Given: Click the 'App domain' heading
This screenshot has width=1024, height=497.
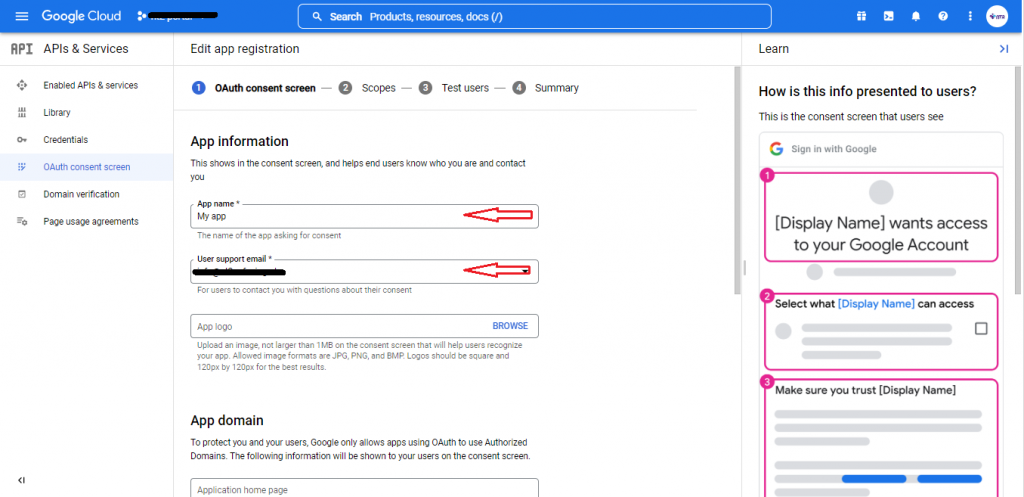Looking at the screenshot, I should (x=227, y=420).
